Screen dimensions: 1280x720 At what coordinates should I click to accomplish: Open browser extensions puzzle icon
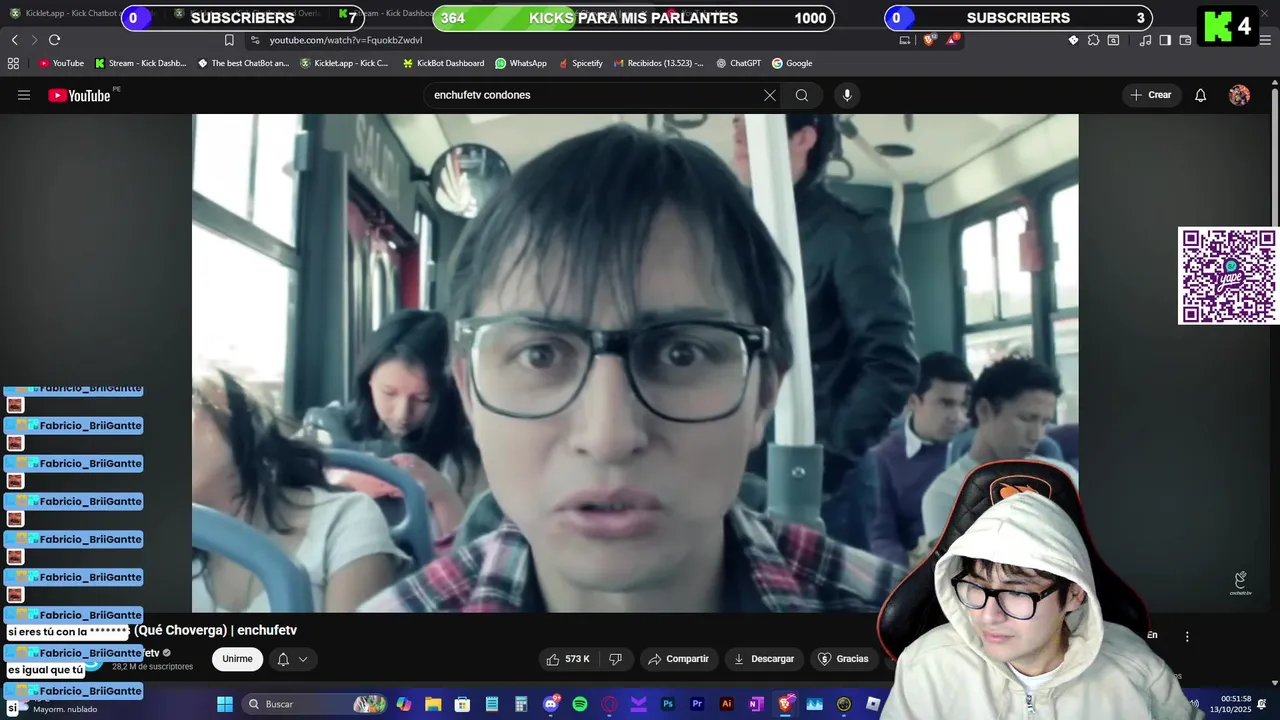[x=1094, y=40]
